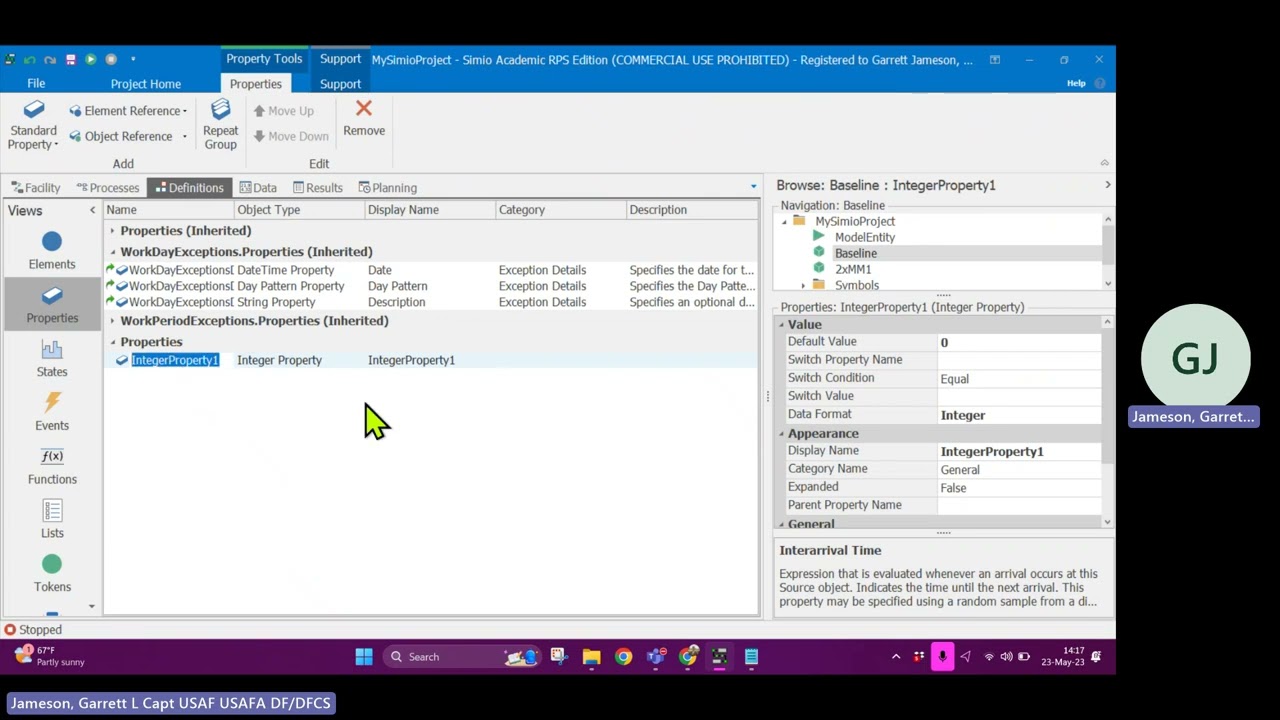This screenshot has height=720, width=1280.
Task: Open the File menu
Action: [x=36, y=84]
